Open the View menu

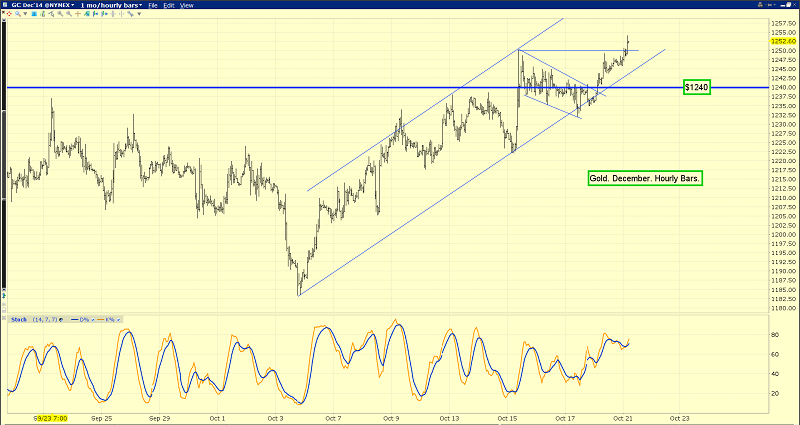point(187,5)
